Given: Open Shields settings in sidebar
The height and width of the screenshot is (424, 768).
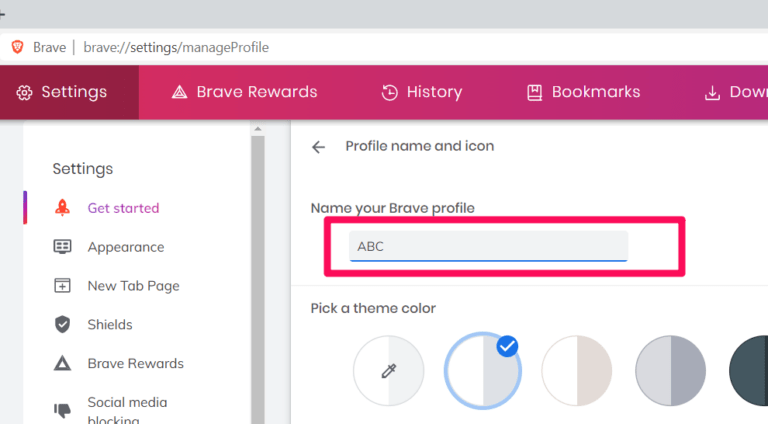Looking at the screenshot, I should click(x=110, y=324).
